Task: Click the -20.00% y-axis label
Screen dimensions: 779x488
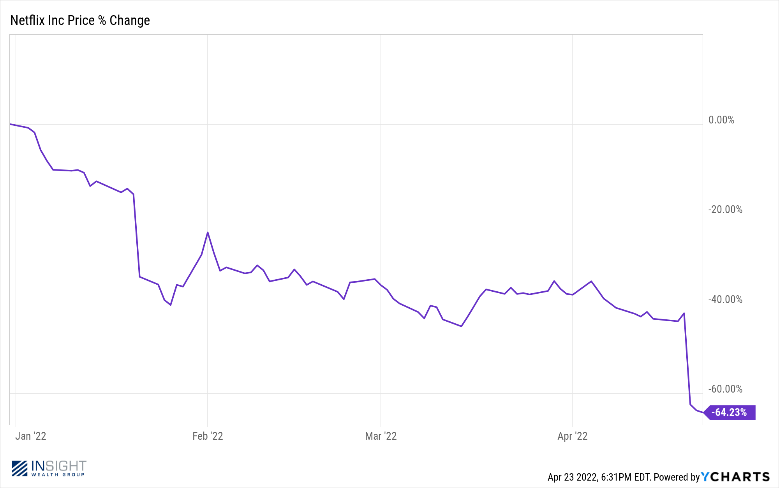Action: click(725, 209)
